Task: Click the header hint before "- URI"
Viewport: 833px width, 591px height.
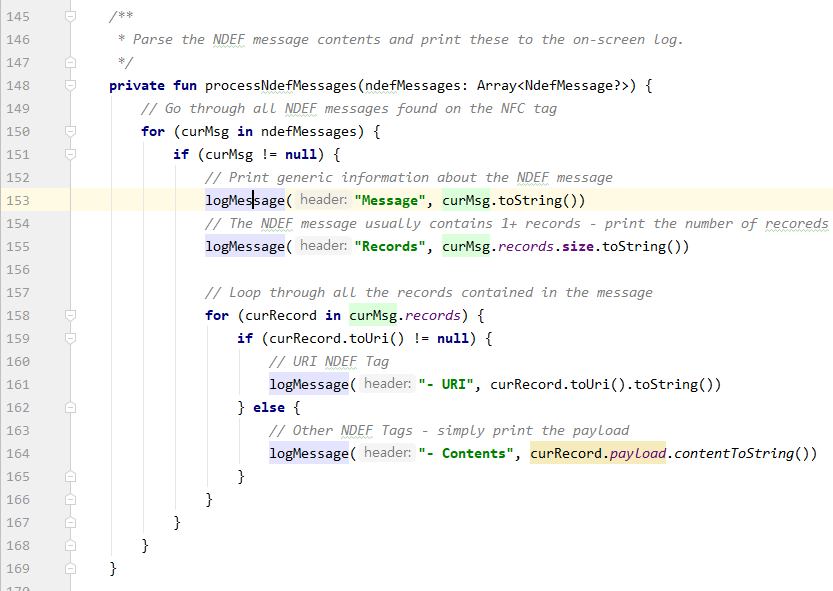Action: click(386, 385)
